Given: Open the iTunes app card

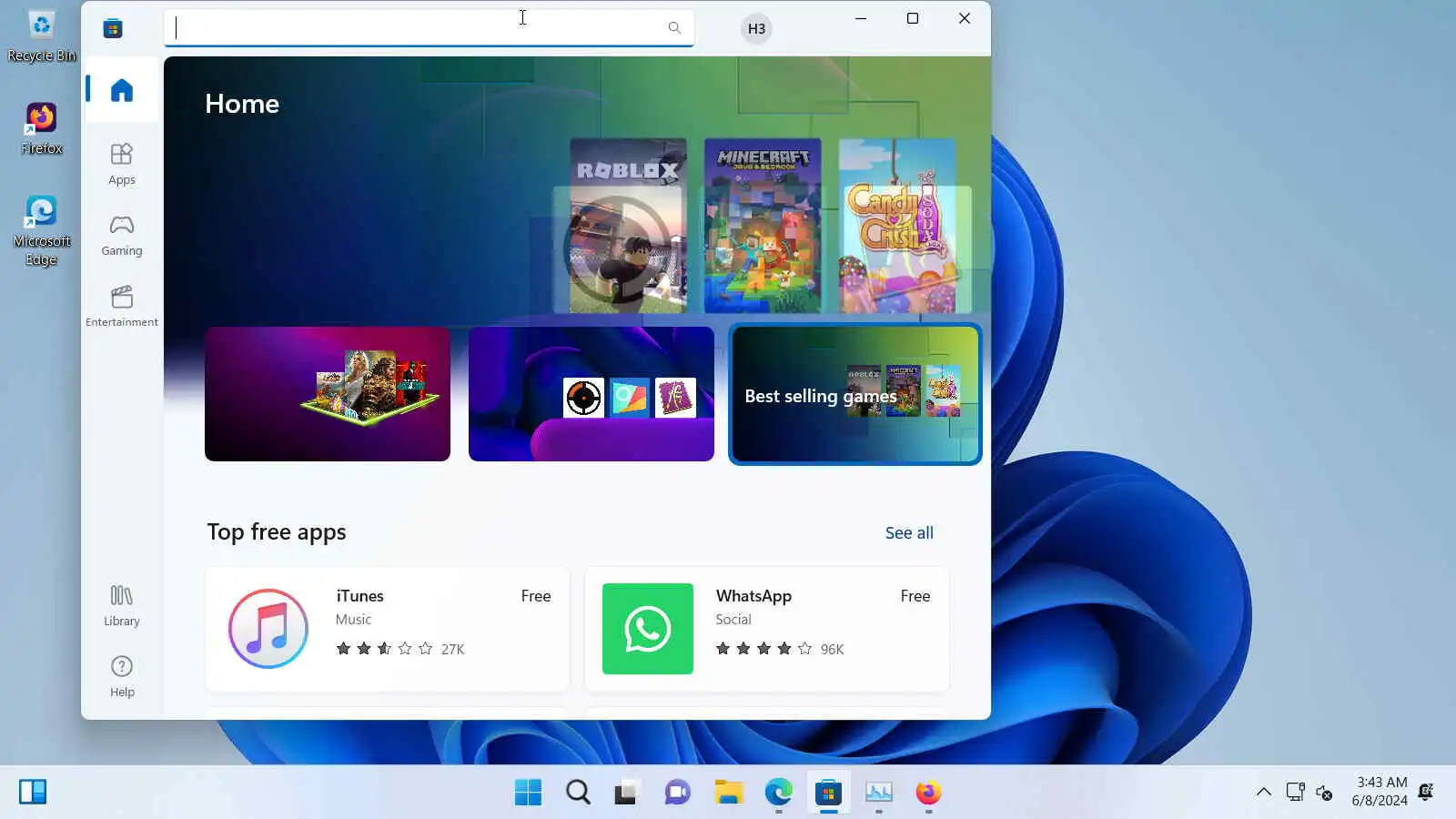Looking at the screenshot, I should pyautogui.click(x=388, y=629).
